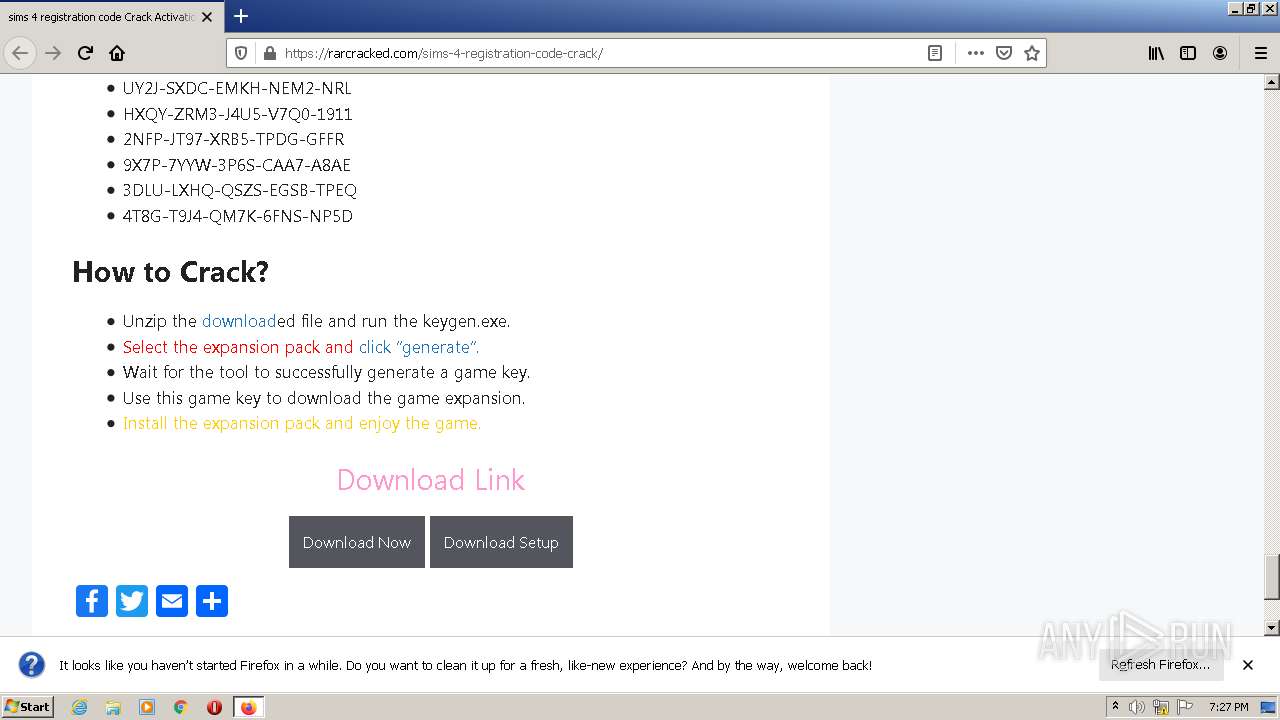Screen dimensions: 1280x720
Task: Click the Download Link heading
Action: click(431, 480)
